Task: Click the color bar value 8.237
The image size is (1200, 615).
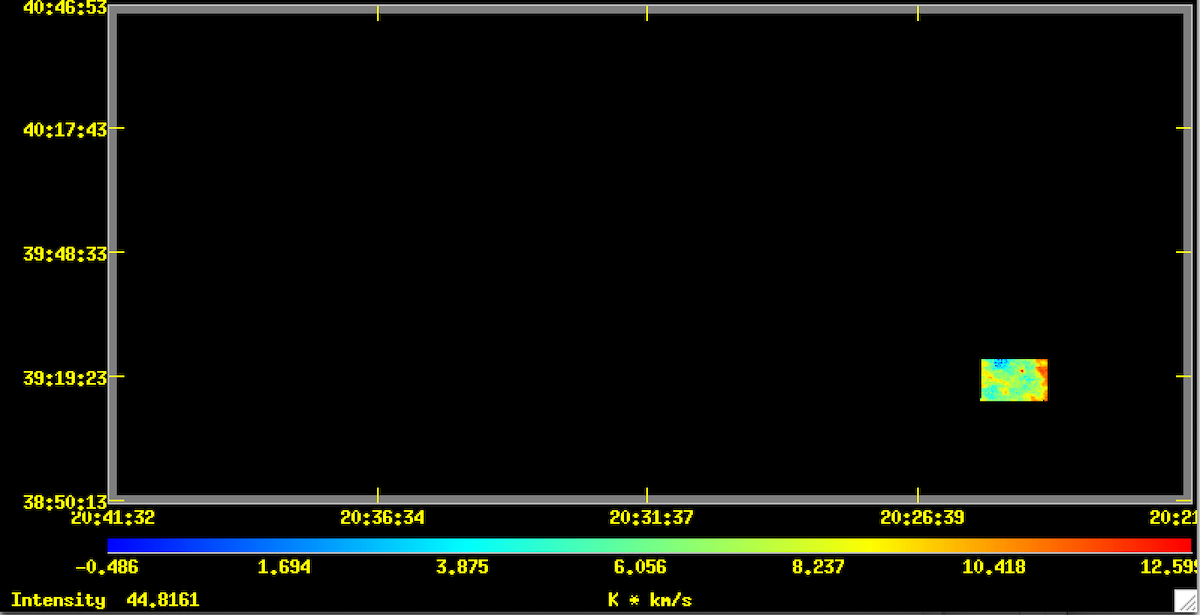Action: point(818,568)
